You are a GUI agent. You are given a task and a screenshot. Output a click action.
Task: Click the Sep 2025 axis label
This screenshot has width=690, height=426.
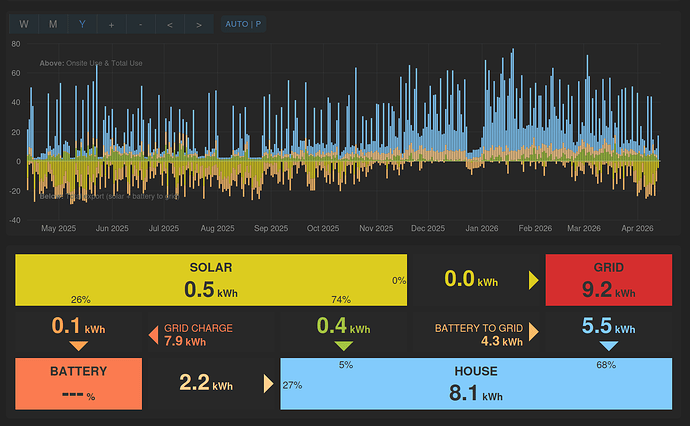tap(271, 228)
